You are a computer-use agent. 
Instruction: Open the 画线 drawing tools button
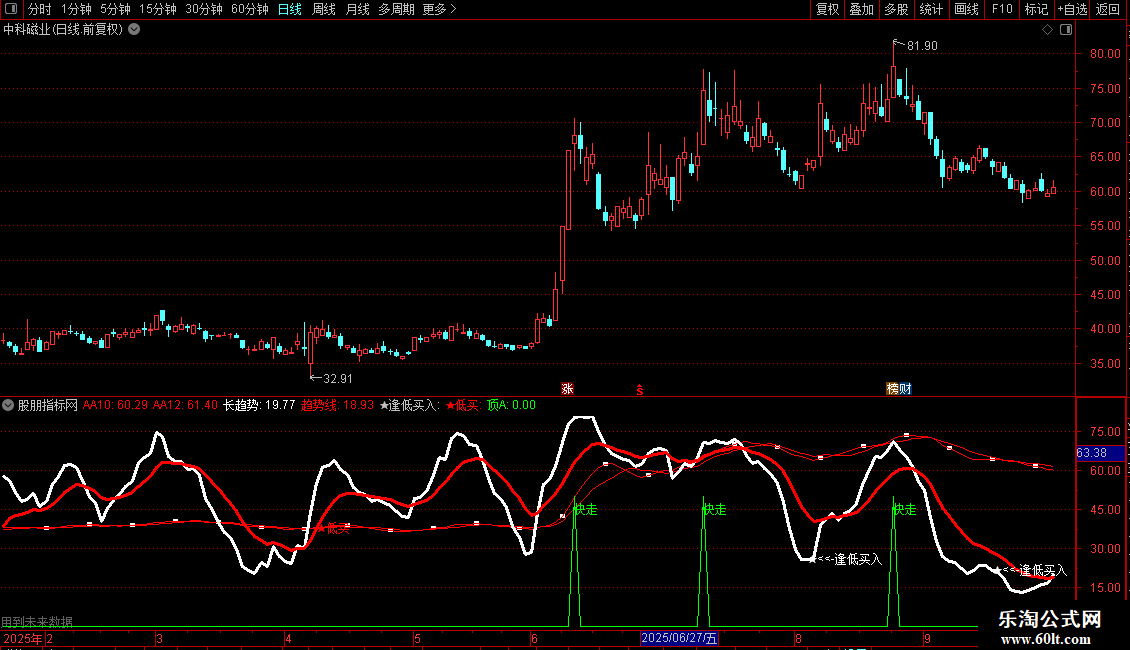coord(966,9)
